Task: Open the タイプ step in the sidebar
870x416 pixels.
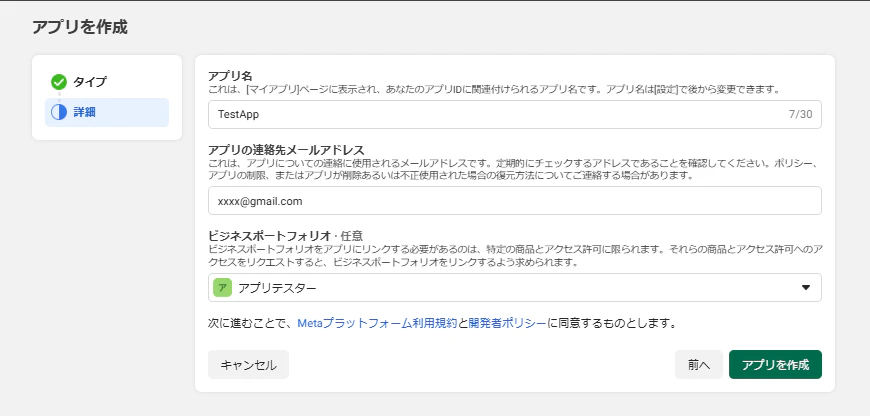Action: tap(107, 82)
